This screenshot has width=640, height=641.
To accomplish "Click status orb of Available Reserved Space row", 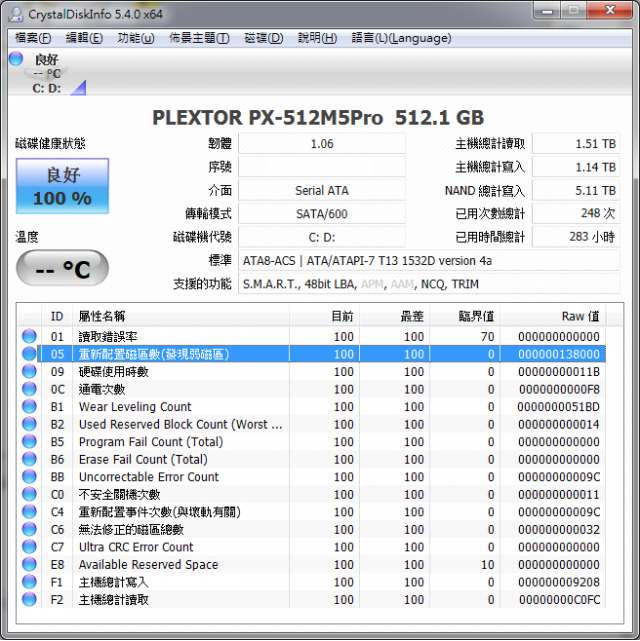I will pyautogui.click(x=29, y=564).
